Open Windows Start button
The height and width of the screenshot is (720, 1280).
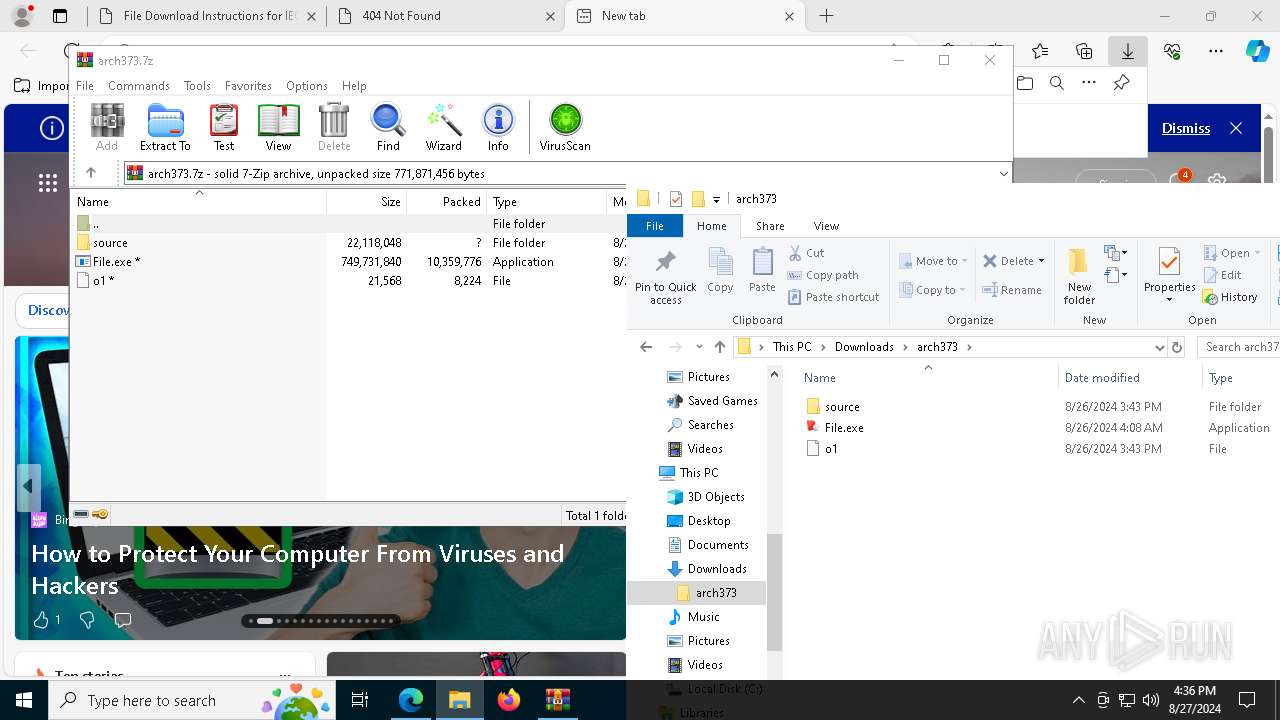[x=24, y=700]
